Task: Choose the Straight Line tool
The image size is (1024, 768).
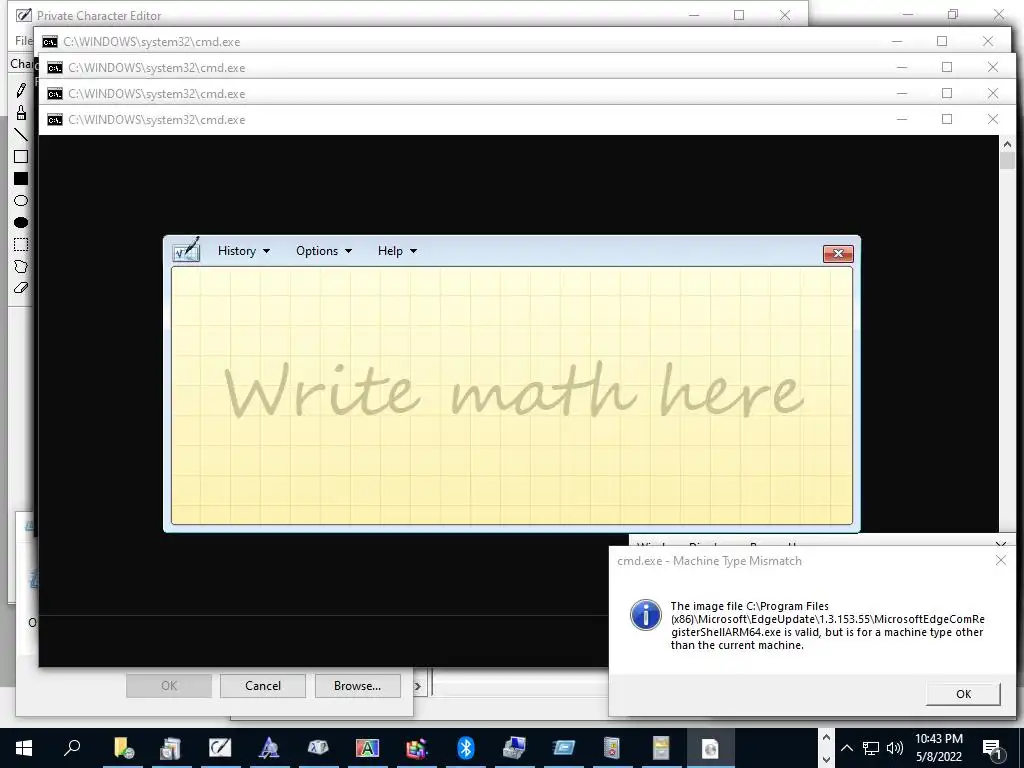Action: point(21,135)
